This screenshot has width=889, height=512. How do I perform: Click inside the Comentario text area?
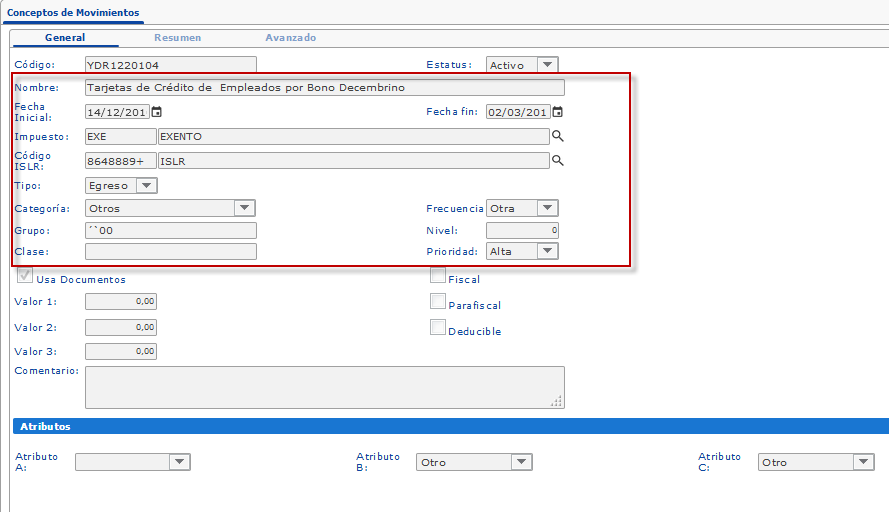tap(325, 387)
